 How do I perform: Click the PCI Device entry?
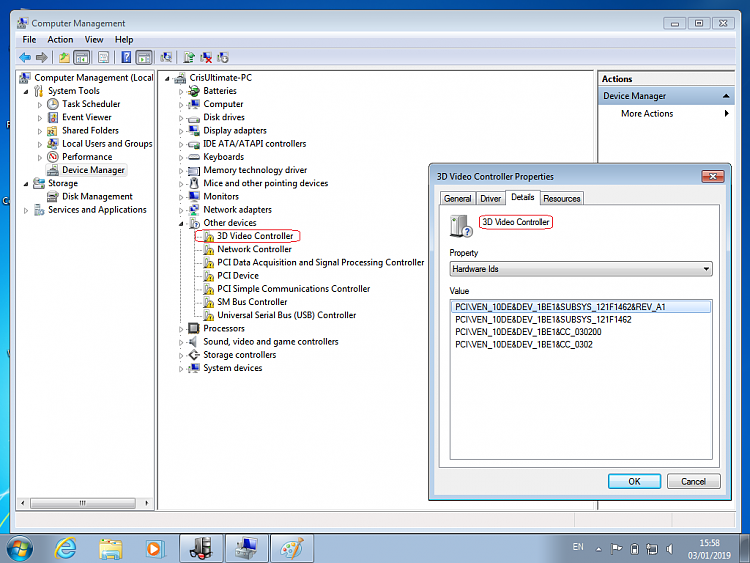pos(238,276)
